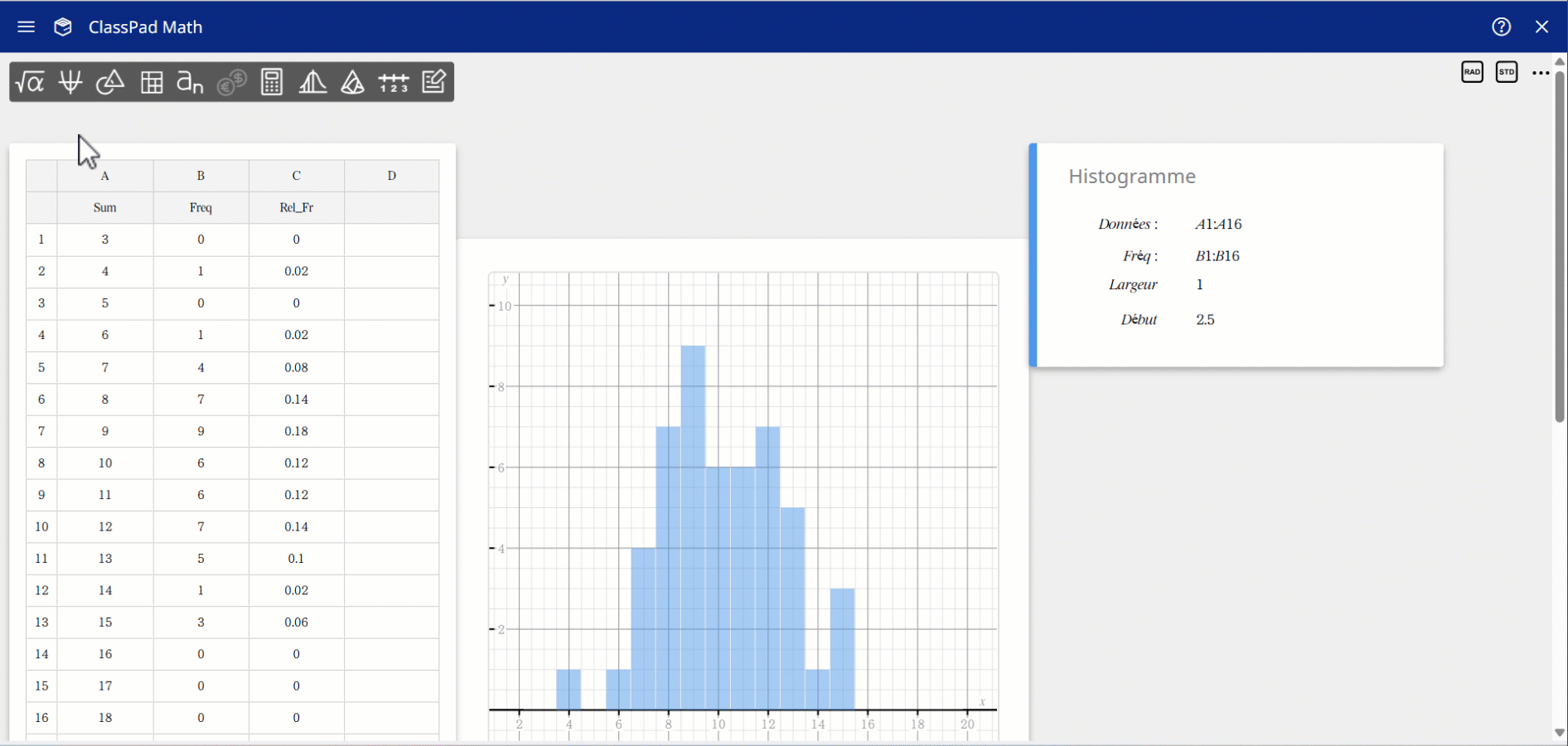Viewport: 1568px width, 746px height.
Task: Select the geometry circle and triangle tool
Action: tap(110, 82)
